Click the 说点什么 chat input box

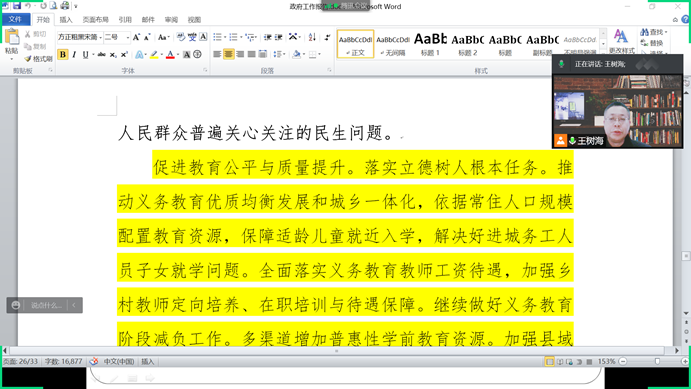point(46,305)
